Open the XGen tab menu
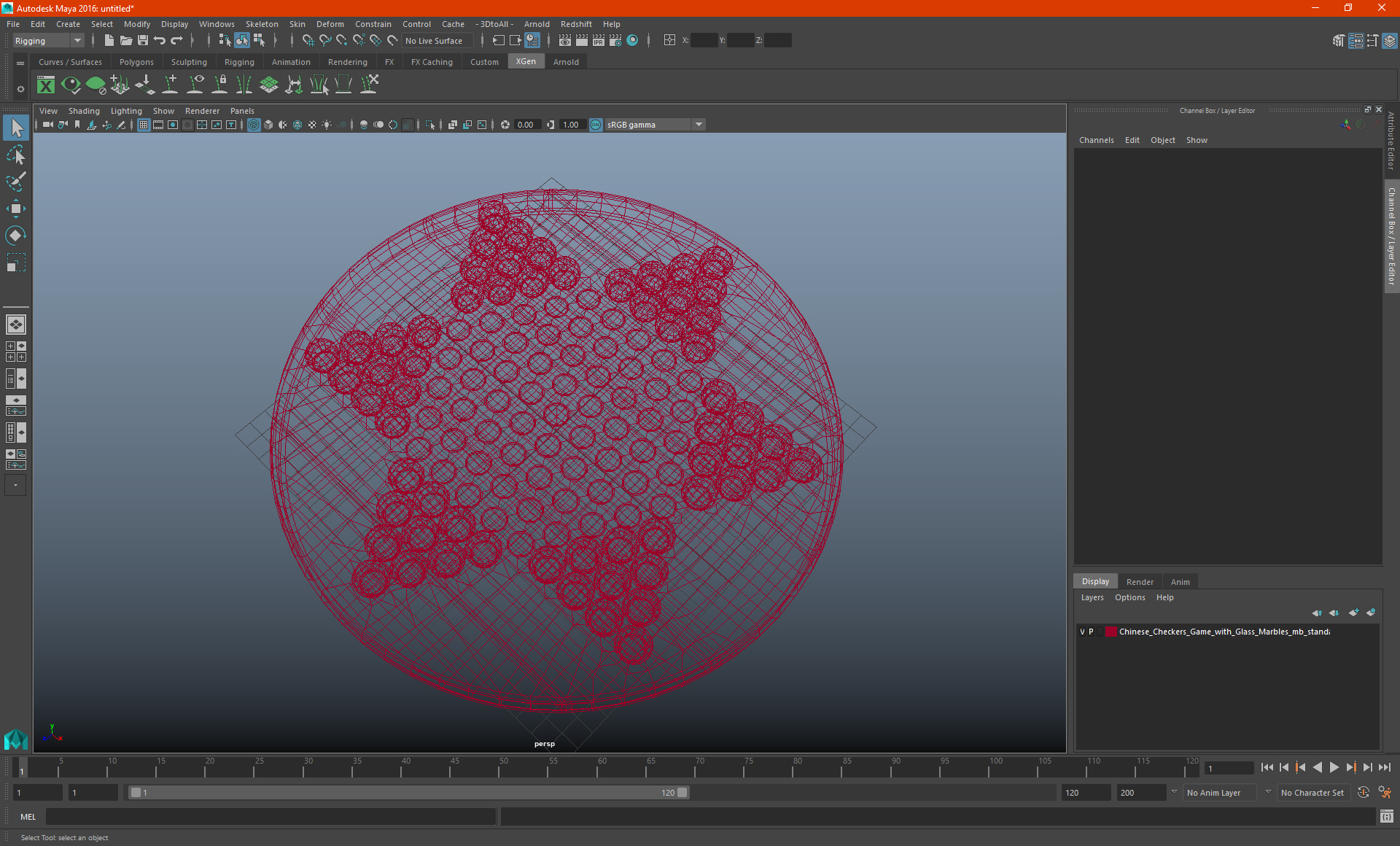This screenshot has width=1400, height=846. [525, 62]
